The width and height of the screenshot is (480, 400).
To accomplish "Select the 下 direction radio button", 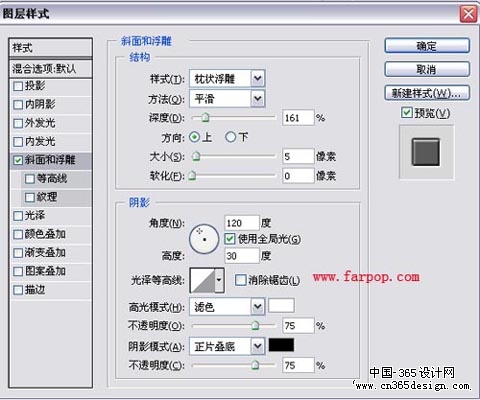I will click(230, 137).
